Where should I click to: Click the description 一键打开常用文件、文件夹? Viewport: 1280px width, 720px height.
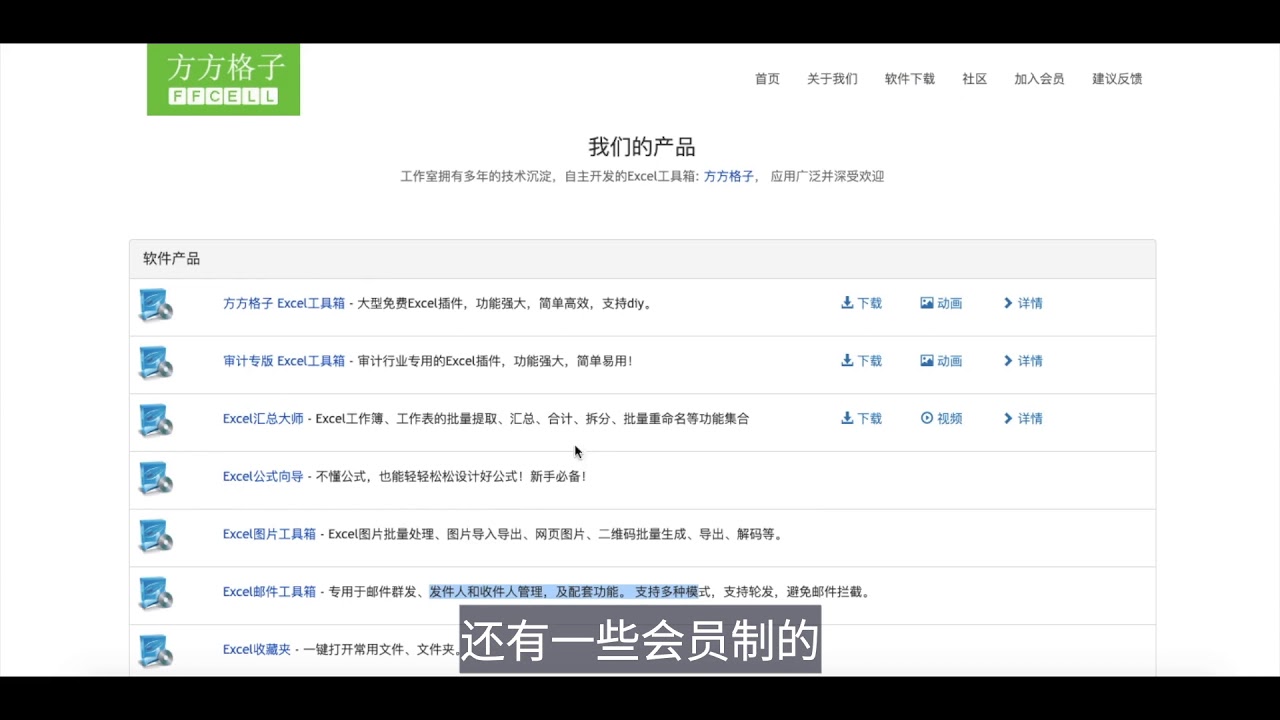click(382, 649)
